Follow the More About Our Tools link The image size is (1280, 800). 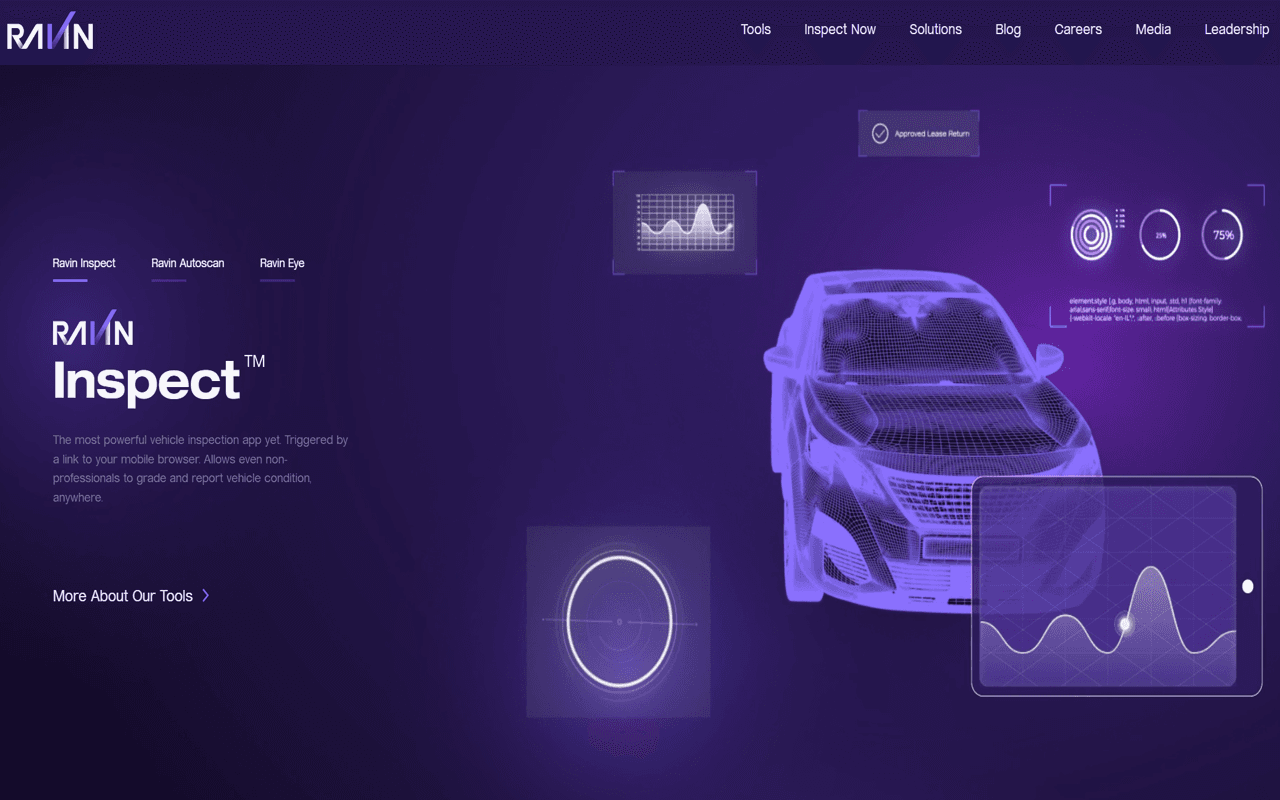pyautogui.click(x=123, y=596)
